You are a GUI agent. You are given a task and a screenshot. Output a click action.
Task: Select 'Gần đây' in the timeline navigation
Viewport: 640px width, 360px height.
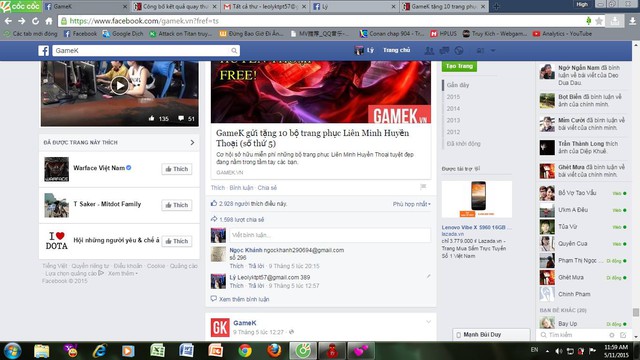[458, 85]
